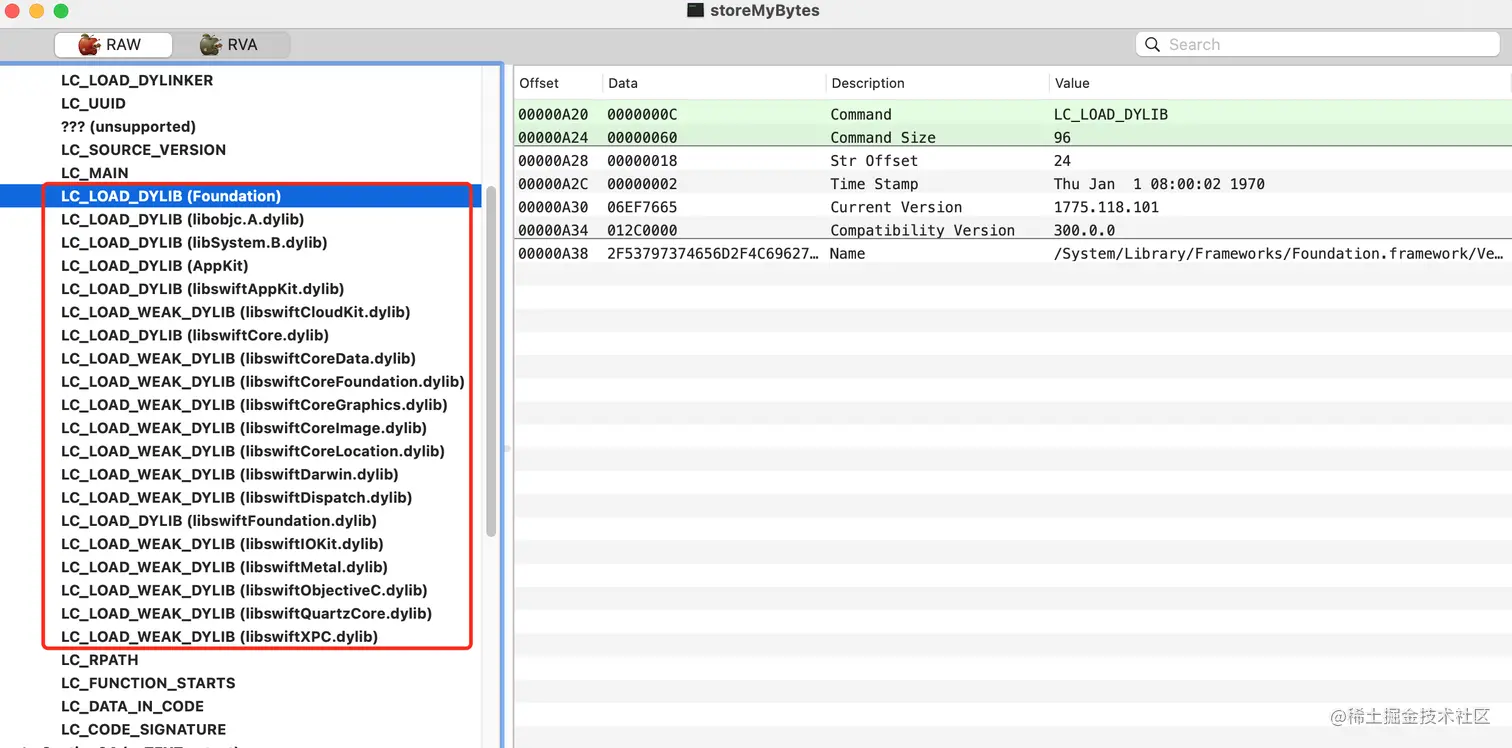Click offset cell 00000A20
Screen dimensions: 1512x748
[553, 114]
